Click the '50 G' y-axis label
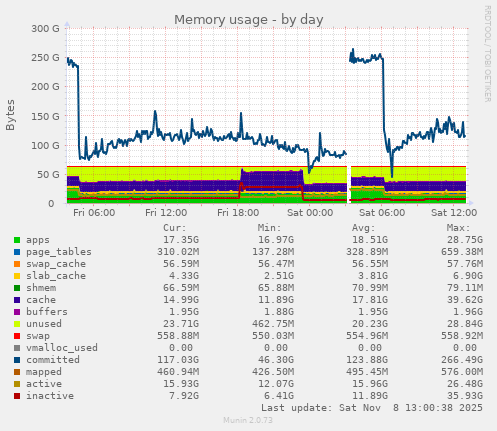This screenshot has height=431, width=497. pyautogui.click(x=48, y=175)
